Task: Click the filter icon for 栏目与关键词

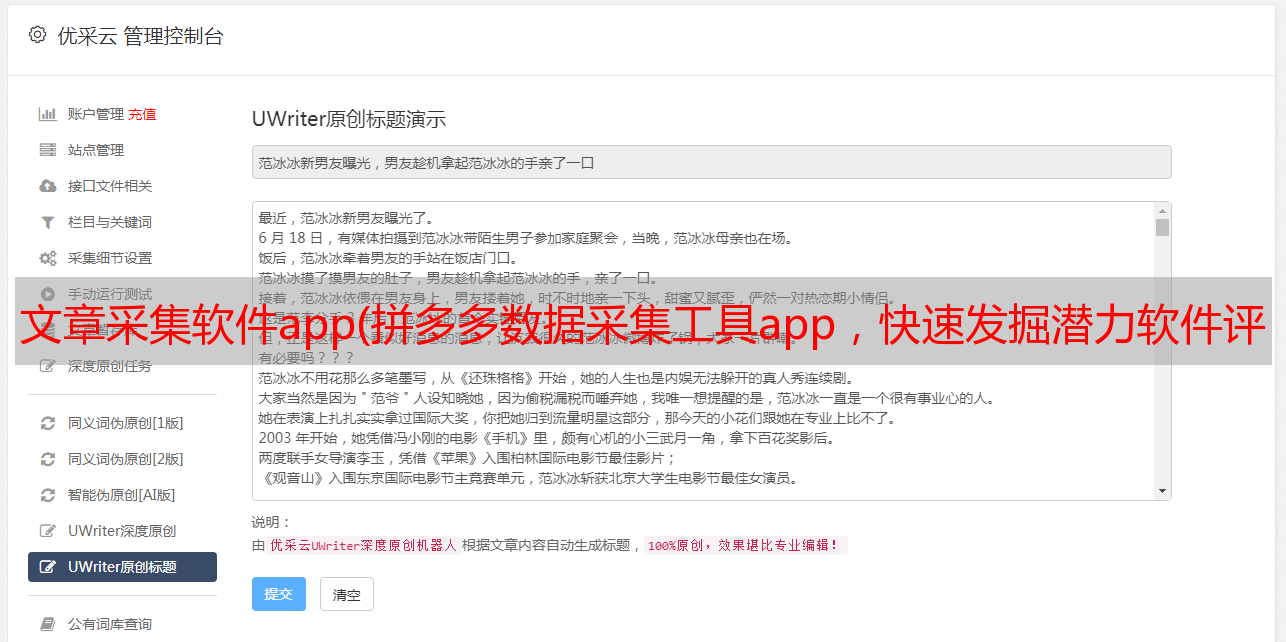Action: [x=47, y=222]
